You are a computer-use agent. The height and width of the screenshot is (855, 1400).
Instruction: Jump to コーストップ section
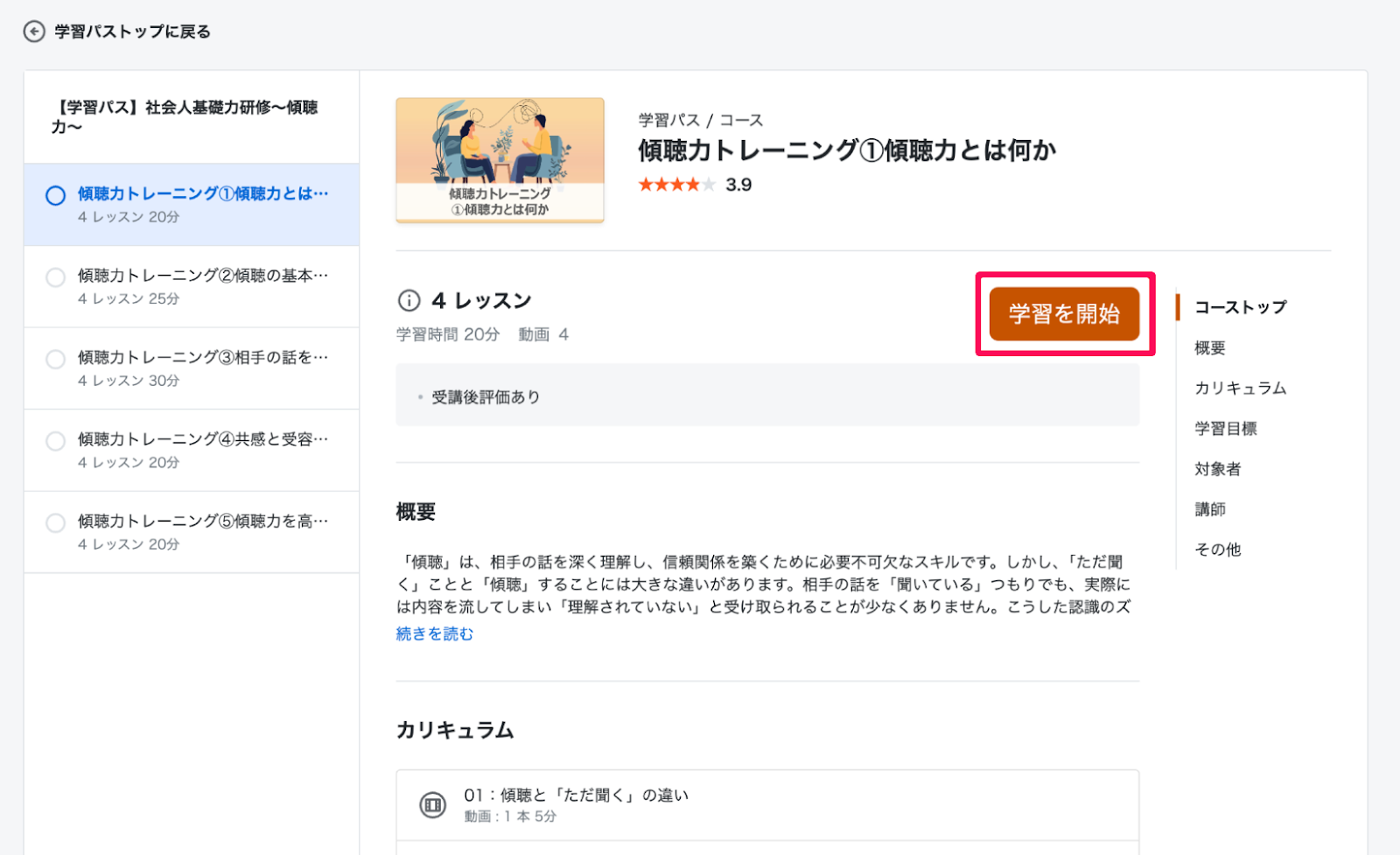click(x=1240, y=307)
